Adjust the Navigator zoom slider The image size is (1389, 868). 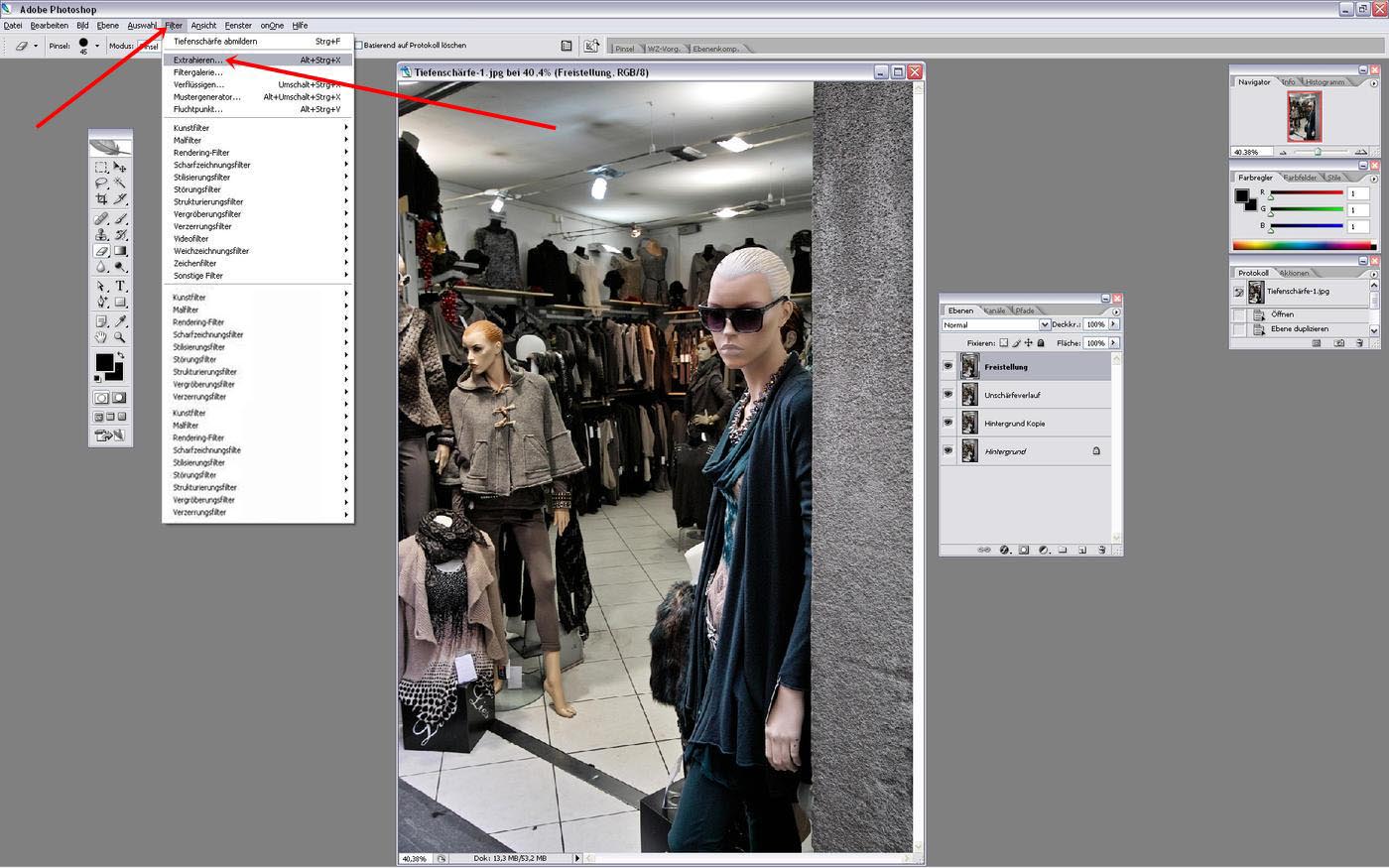coord(1318,152)
